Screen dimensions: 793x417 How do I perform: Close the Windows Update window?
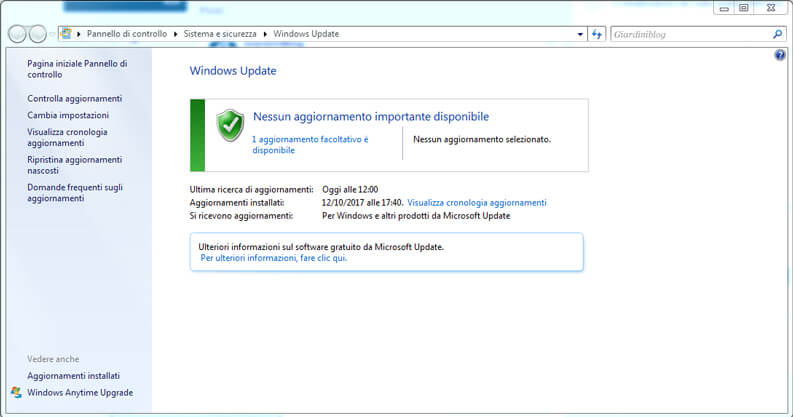(771, 8)
